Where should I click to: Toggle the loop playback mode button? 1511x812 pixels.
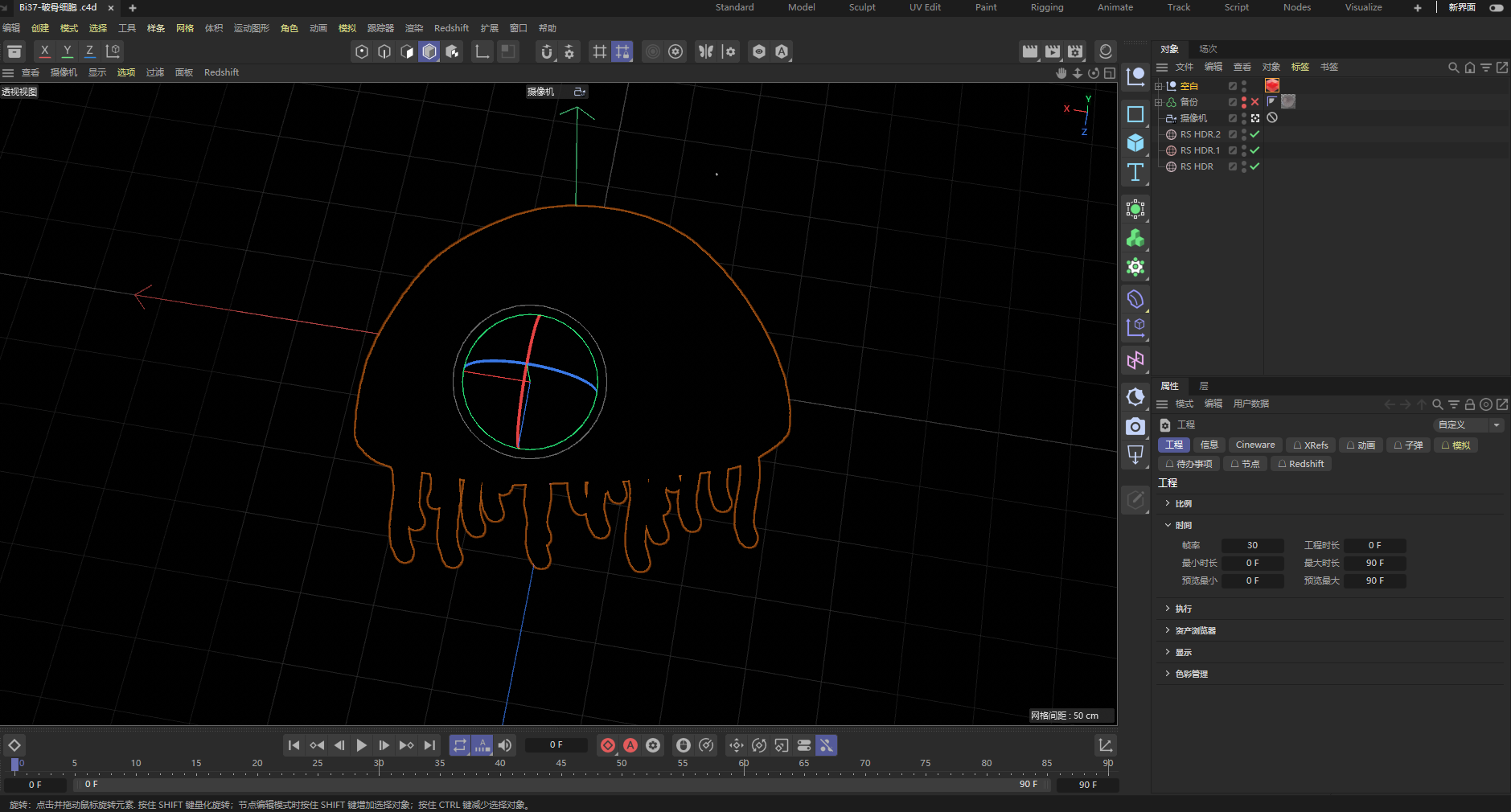pos(460,746)
